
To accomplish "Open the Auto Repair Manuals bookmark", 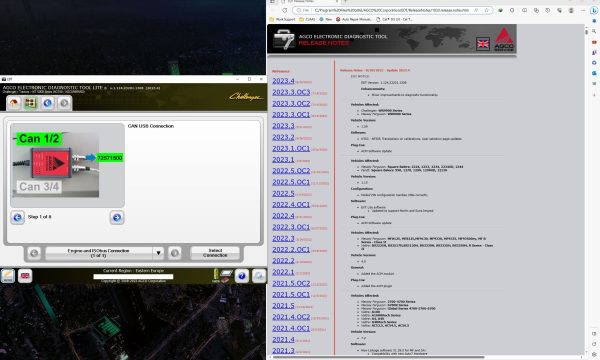I will tap(353, 19).
